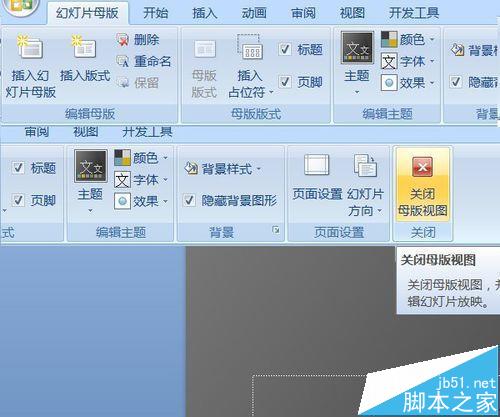Switch to Home (开始) tab
Screen dimensions: 500x417
point(155,13)
